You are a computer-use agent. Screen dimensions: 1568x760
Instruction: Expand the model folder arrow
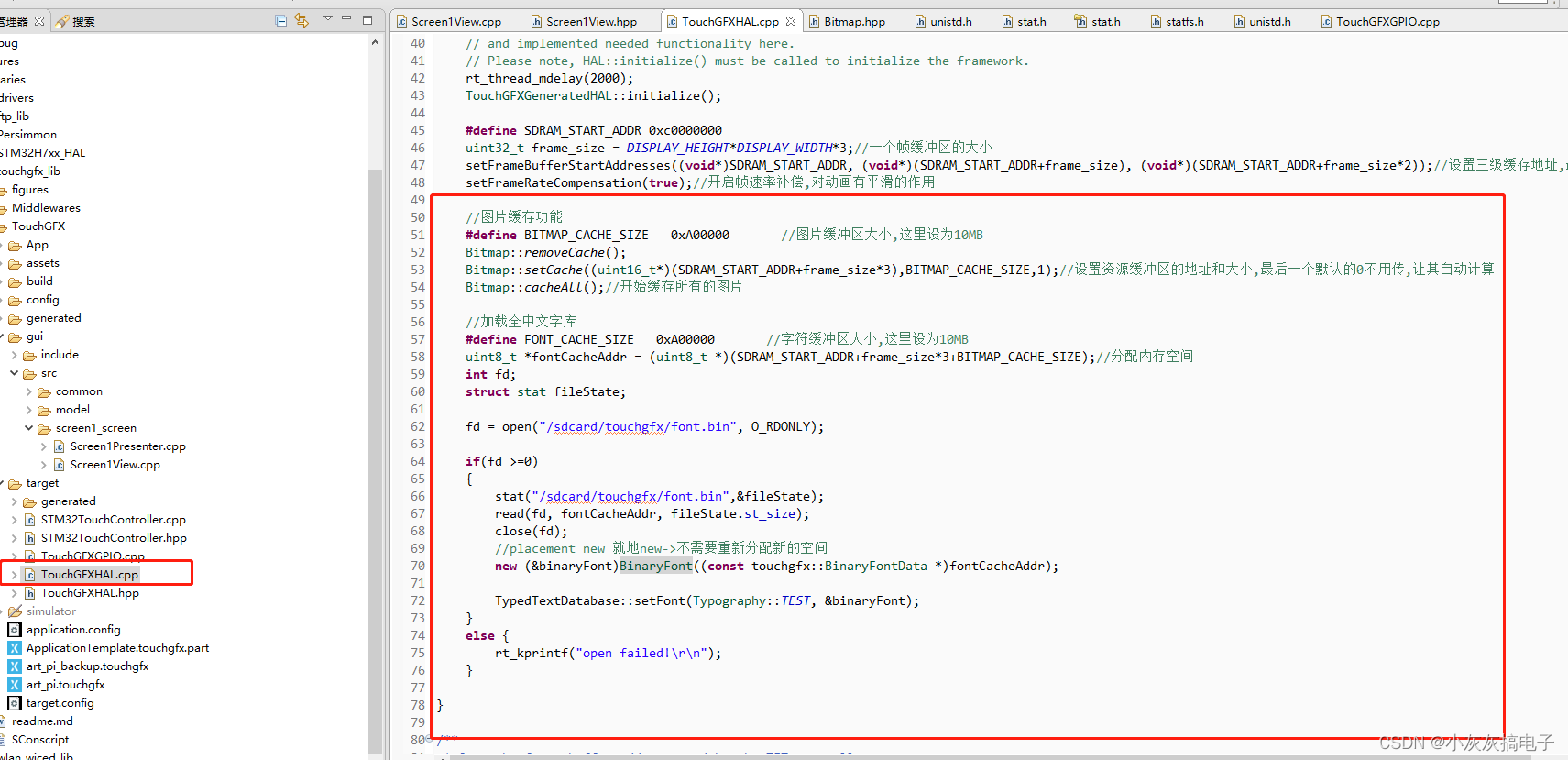click(29, 410)
